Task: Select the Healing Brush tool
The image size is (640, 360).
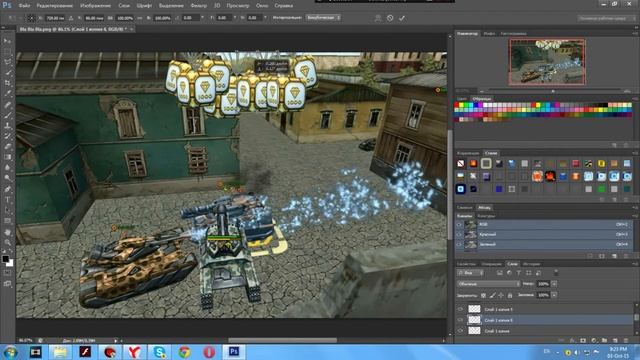Action: (7, 104)
